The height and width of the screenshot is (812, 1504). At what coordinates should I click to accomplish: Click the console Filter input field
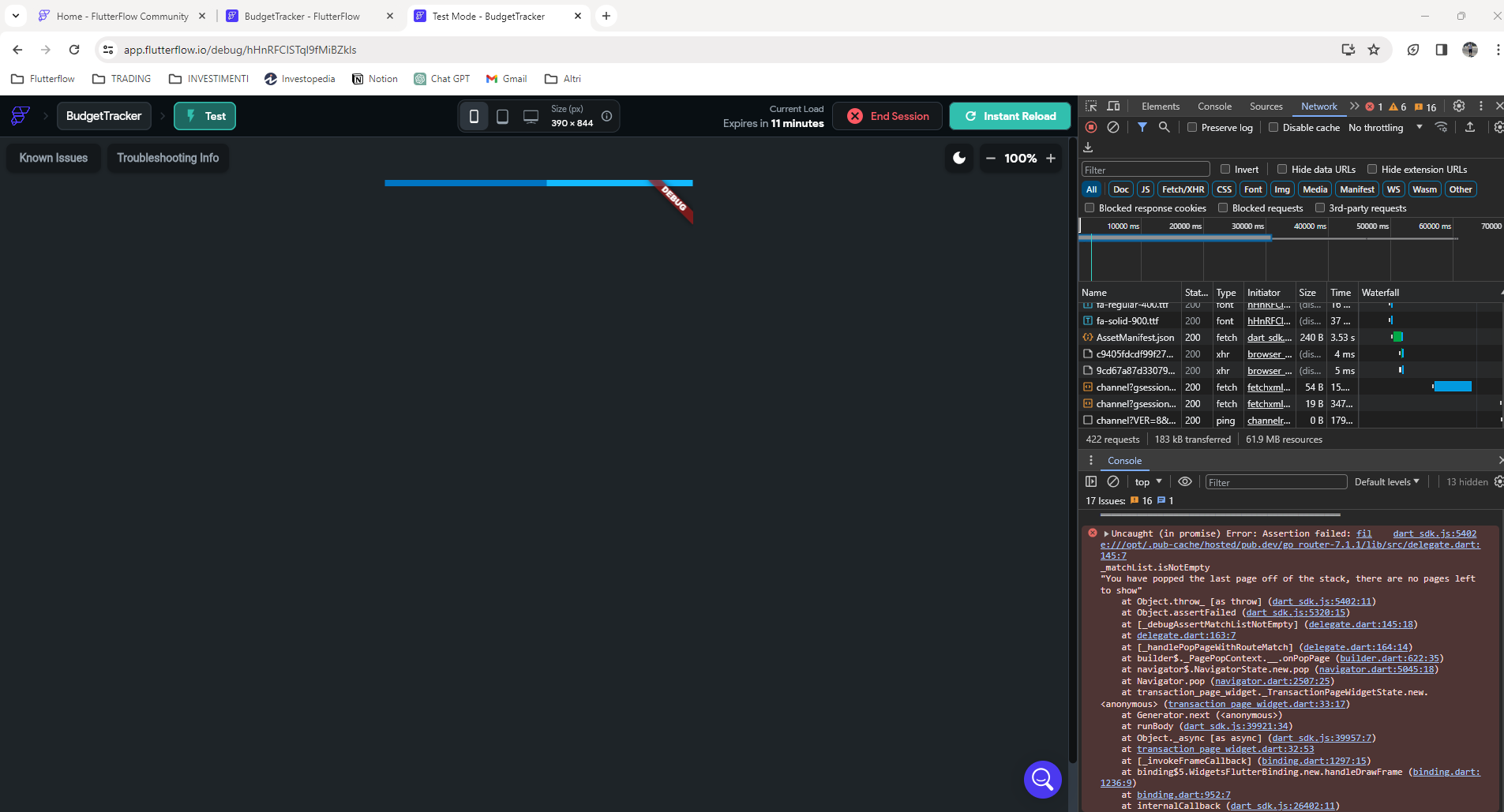(1276, 482)
